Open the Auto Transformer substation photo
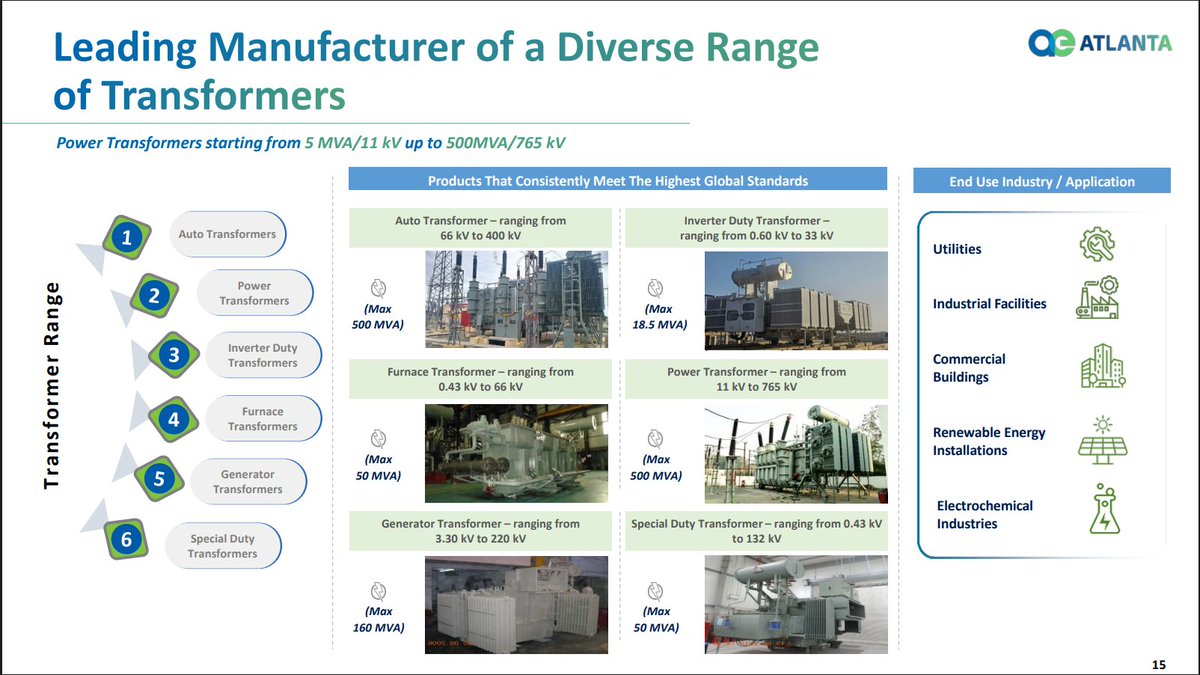The width and height of the screenshot is (1200, 675). point(516,299)
